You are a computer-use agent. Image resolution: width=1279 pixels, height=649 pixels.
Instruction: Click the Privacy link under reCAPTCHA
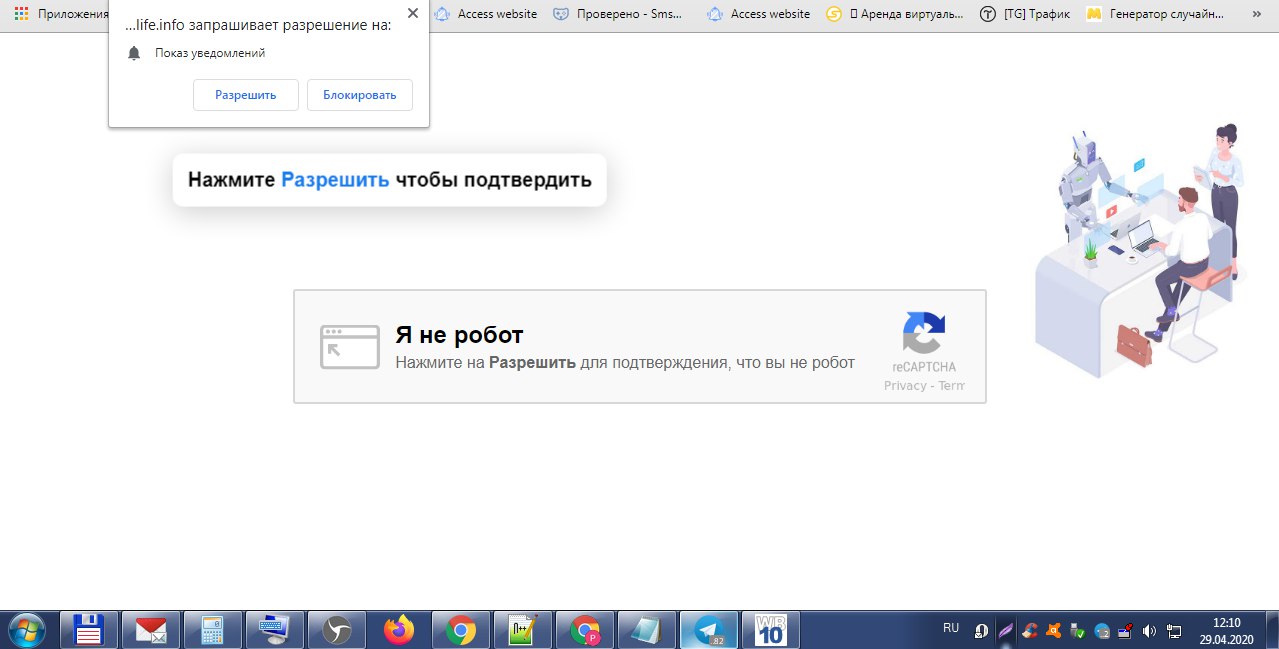pyautogui.click(x=905, y=385)
